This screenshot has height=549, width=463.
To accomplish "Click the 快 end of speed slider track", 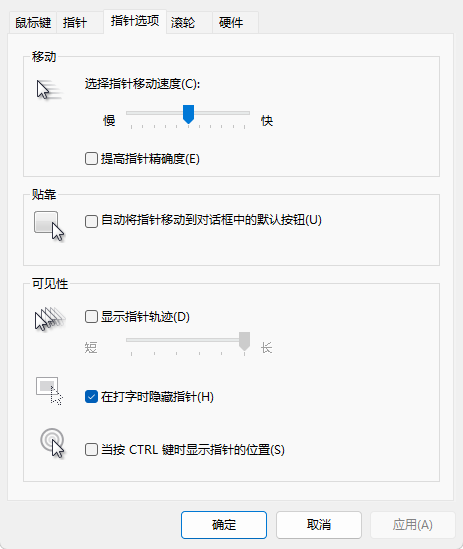I will click(x=245, y=113).
